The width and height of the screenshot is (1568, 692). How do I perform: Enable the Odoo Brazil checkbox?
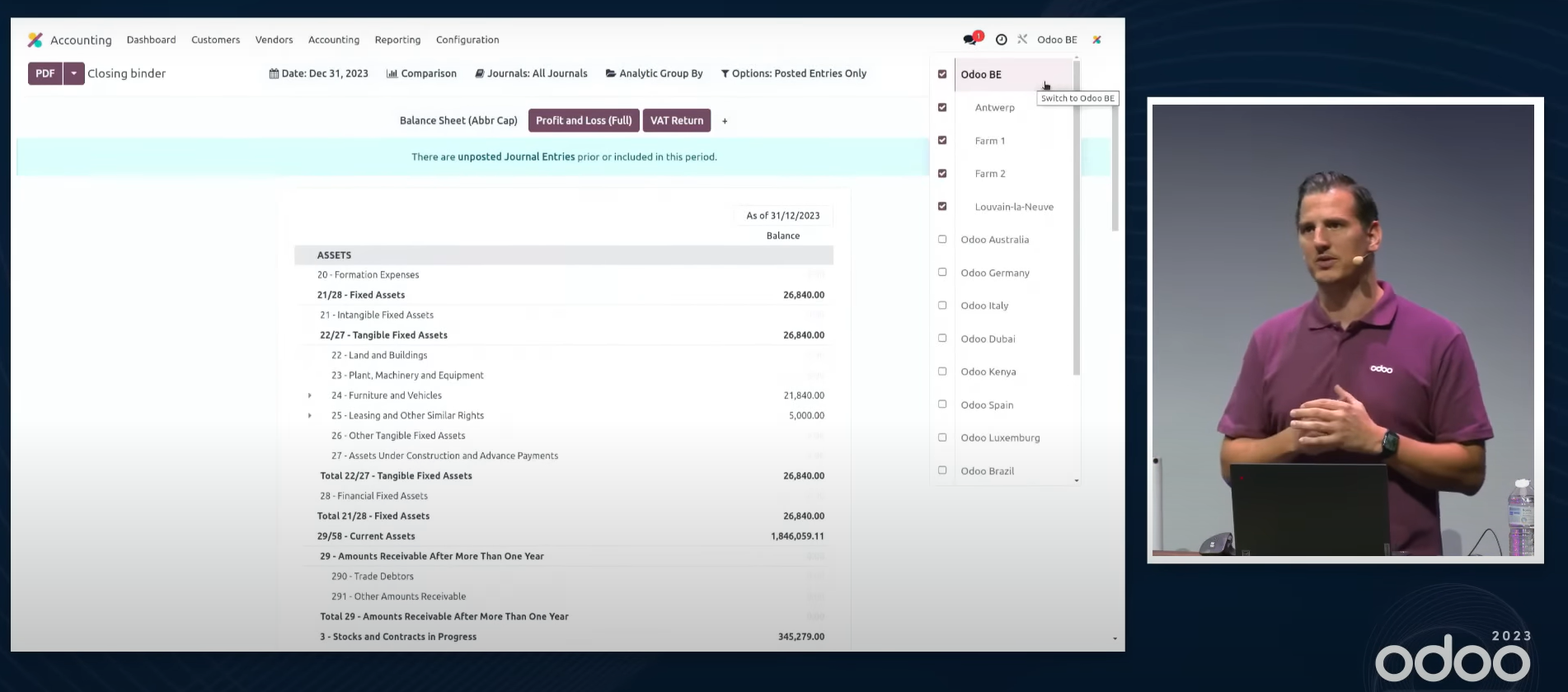tap(942, 470)
